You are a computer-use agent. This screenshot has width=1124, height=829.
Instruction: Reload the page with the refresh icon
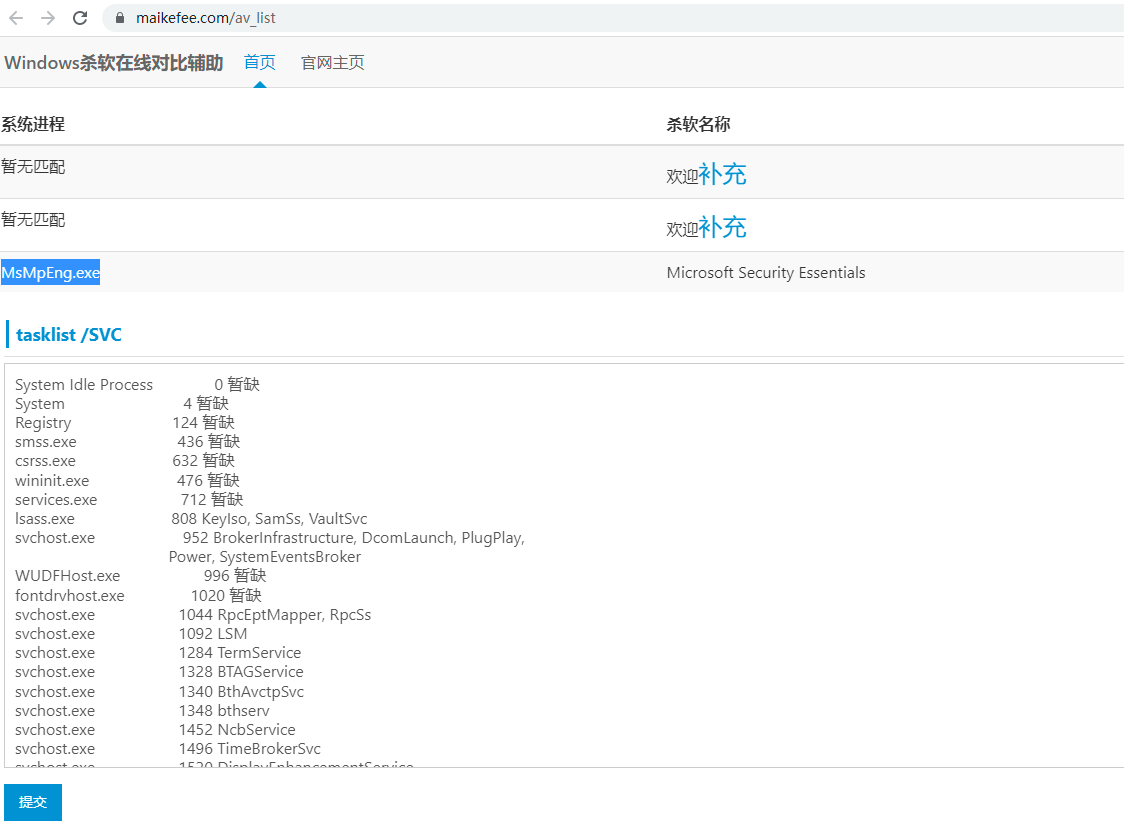(81, 18)
